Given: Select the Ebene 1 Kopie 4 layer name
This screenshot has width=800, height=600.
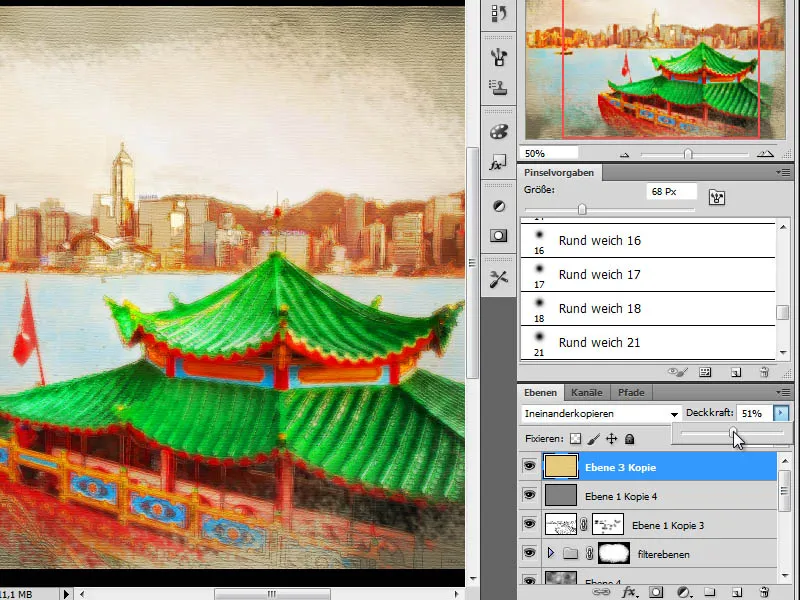Looking at the screenshot, I should (621, 496).
